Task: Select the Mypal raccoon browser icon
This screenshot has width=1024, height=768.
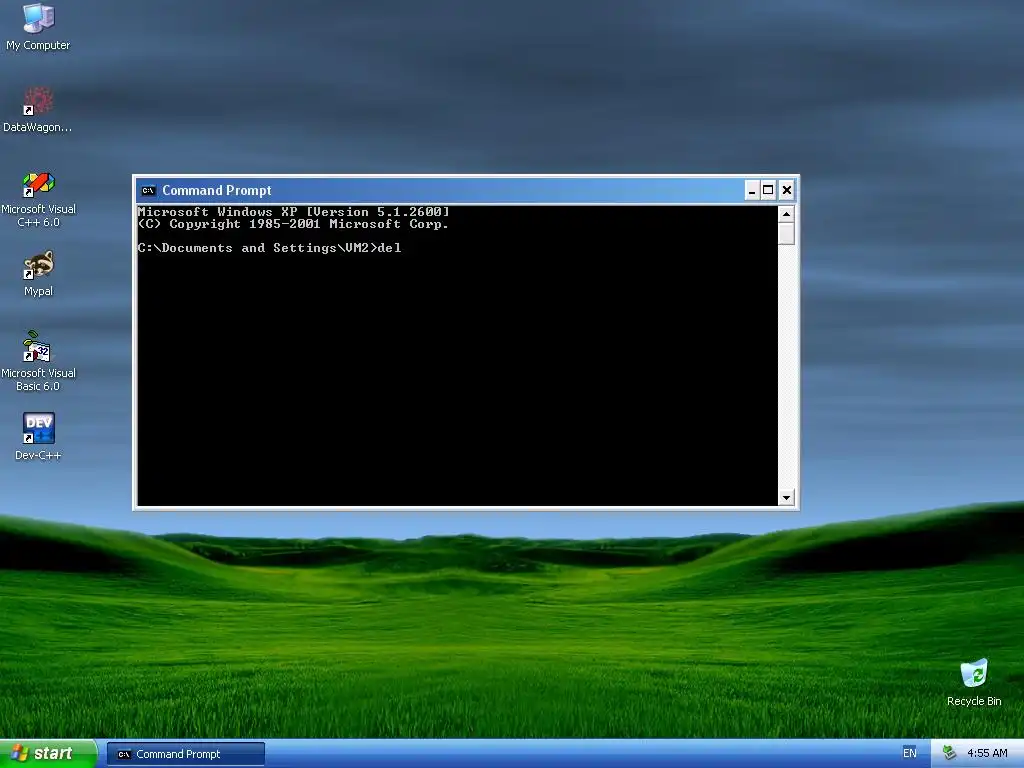Action: click(39, 273)
